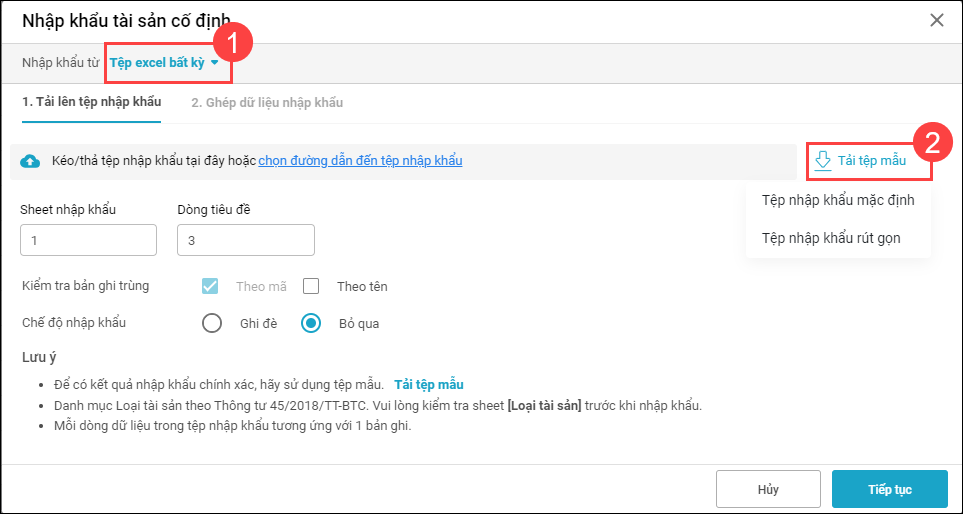This screenshot has height=514, width=963.
Task: Select the Bỏ qua radio option
Action: 311,323
